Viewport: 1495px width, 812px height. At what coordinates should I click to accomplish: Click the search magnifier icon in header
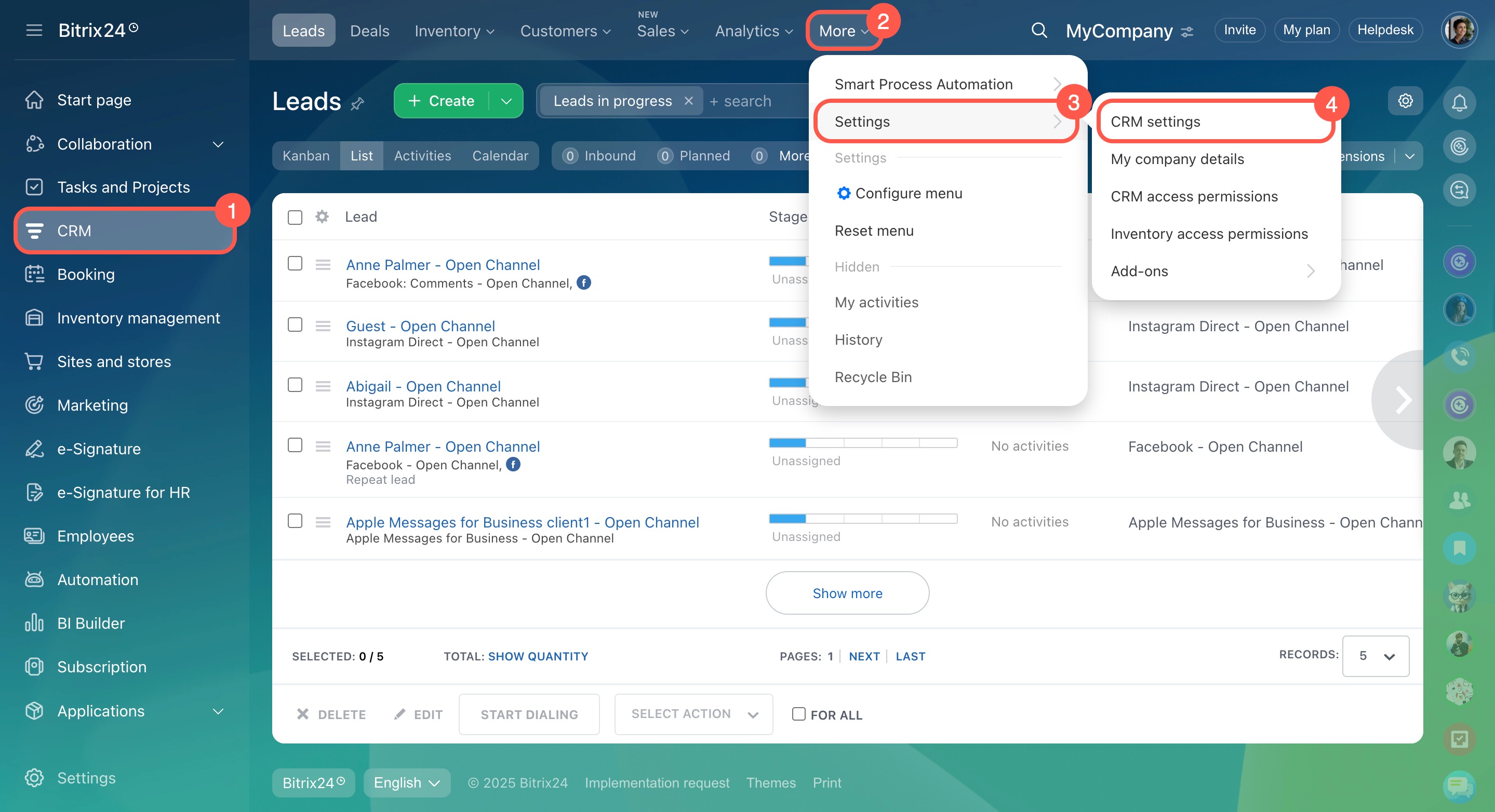point(1039,30)
